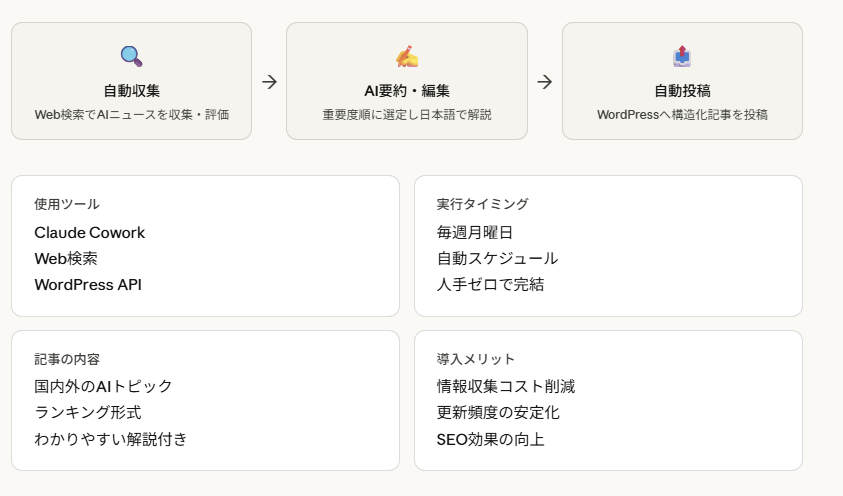Click the Web検索 tool entry
Image resolution: width=843 pixels, height=496 pixels.
[66, 259]
